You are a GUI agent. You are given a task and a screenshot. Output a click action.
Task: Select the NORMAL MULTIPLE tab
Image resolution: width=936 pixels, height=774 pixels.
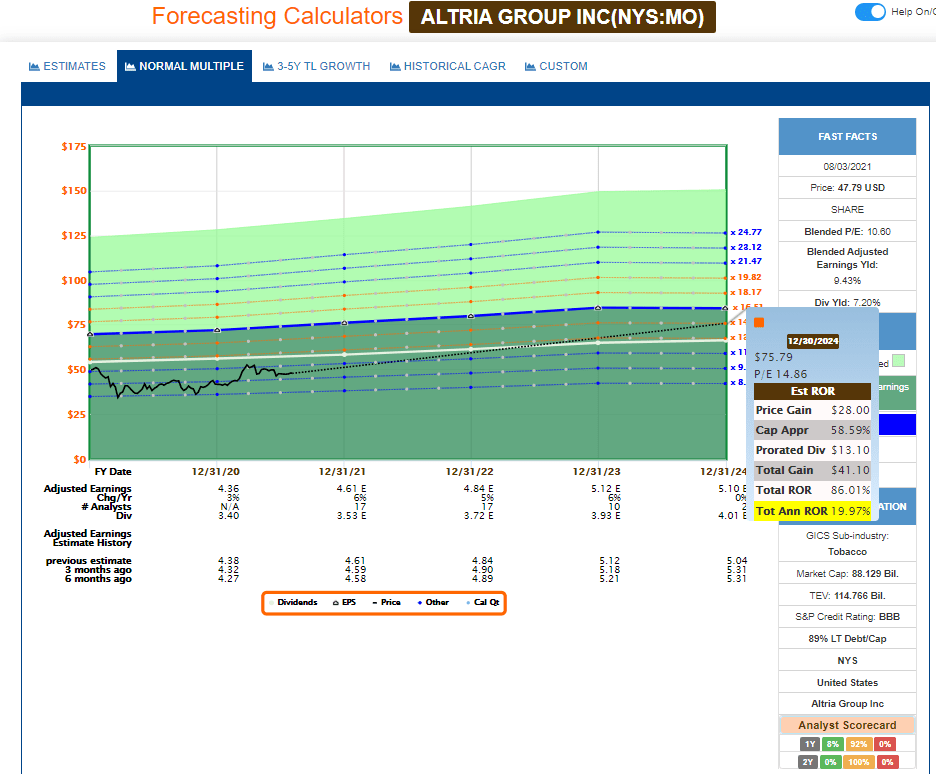coord(184,66)
